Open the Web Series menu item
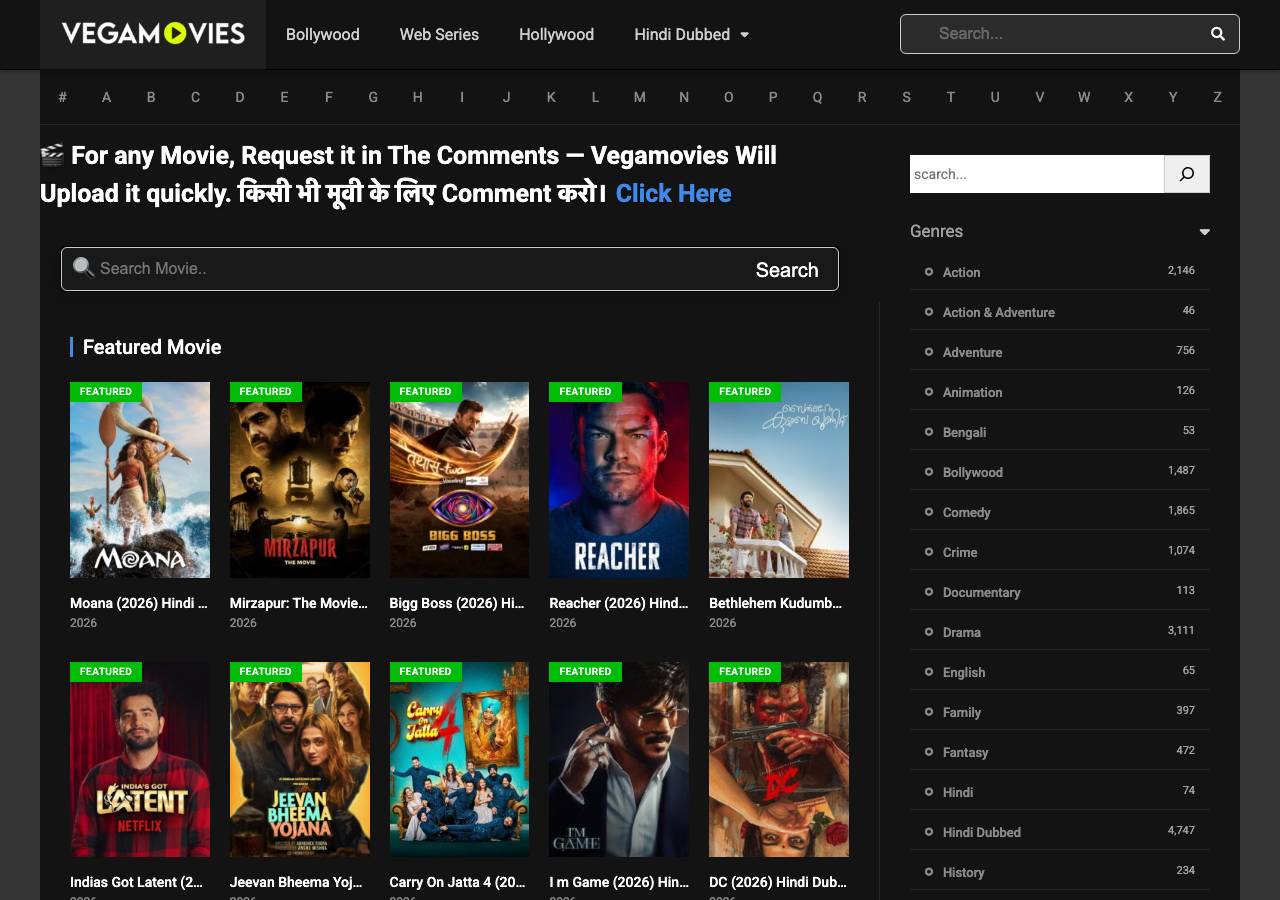Viewport: 1280px width, 900px height. [439, 34]
